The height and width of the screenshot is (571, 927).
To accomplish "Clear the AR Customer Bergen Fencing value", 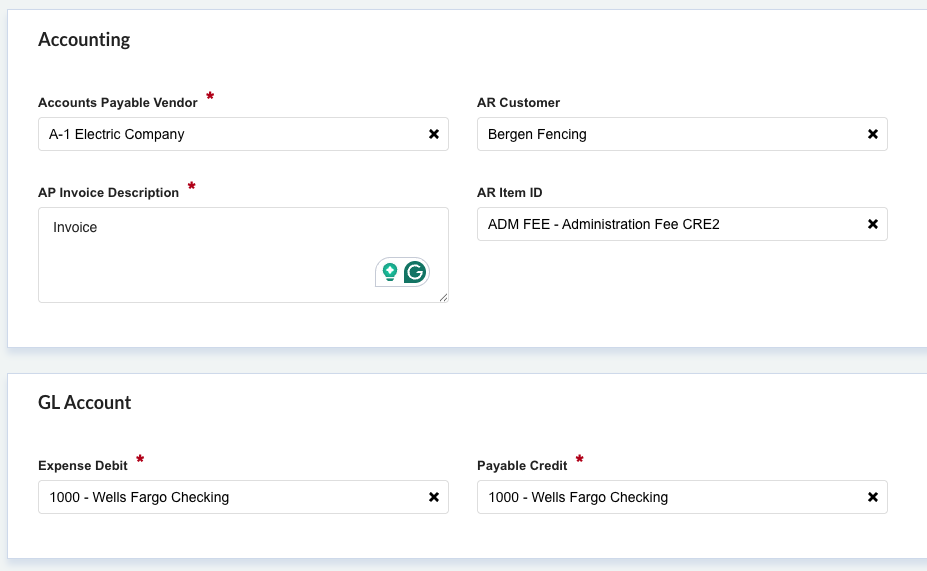I will [x=873, y=134].
